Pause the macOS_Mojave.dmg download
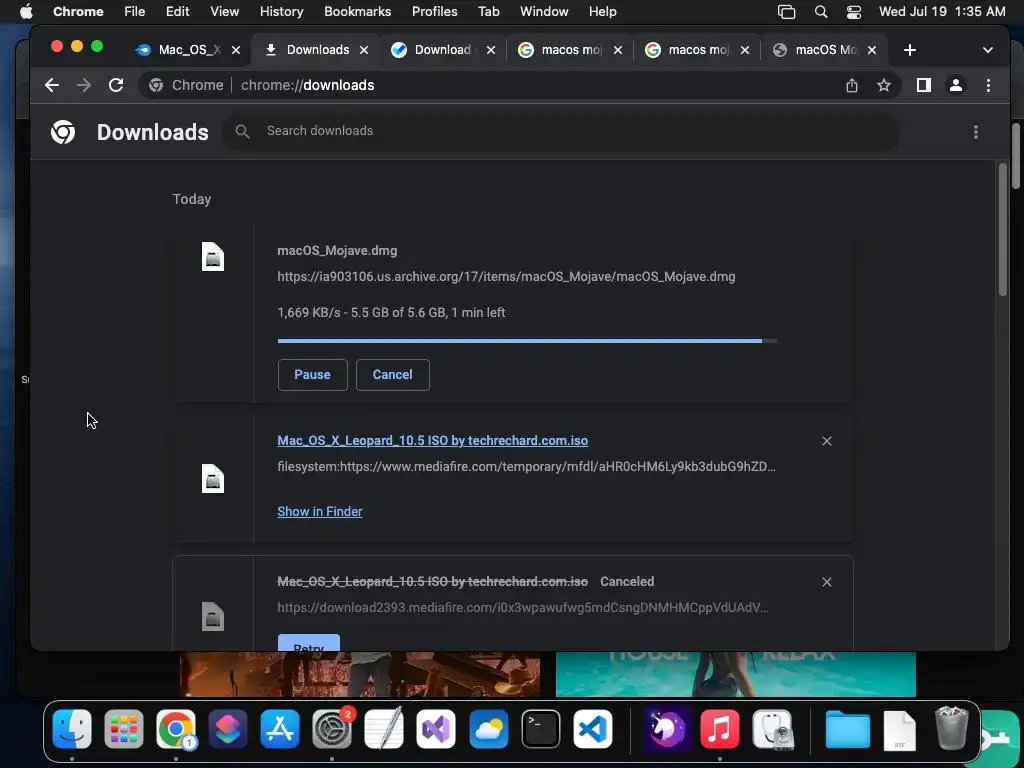The width and height of the screenshot is (1024, 768). [312, 375]
